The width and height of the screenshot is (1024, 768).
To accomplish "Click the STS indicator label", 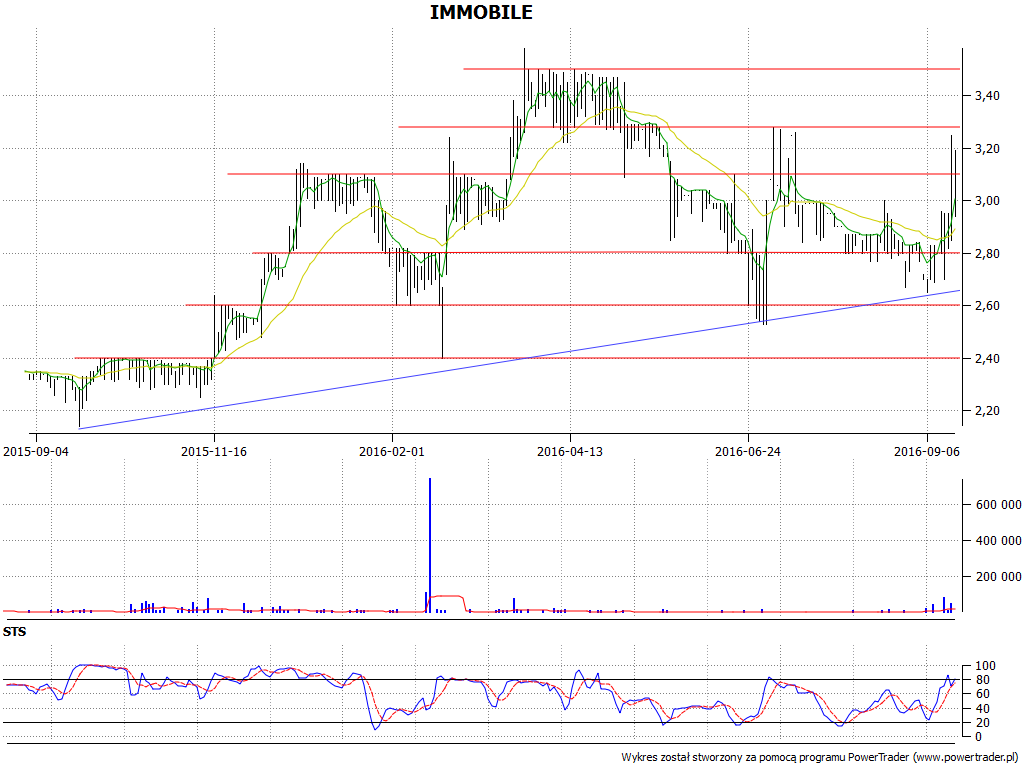I will (14, 632).
